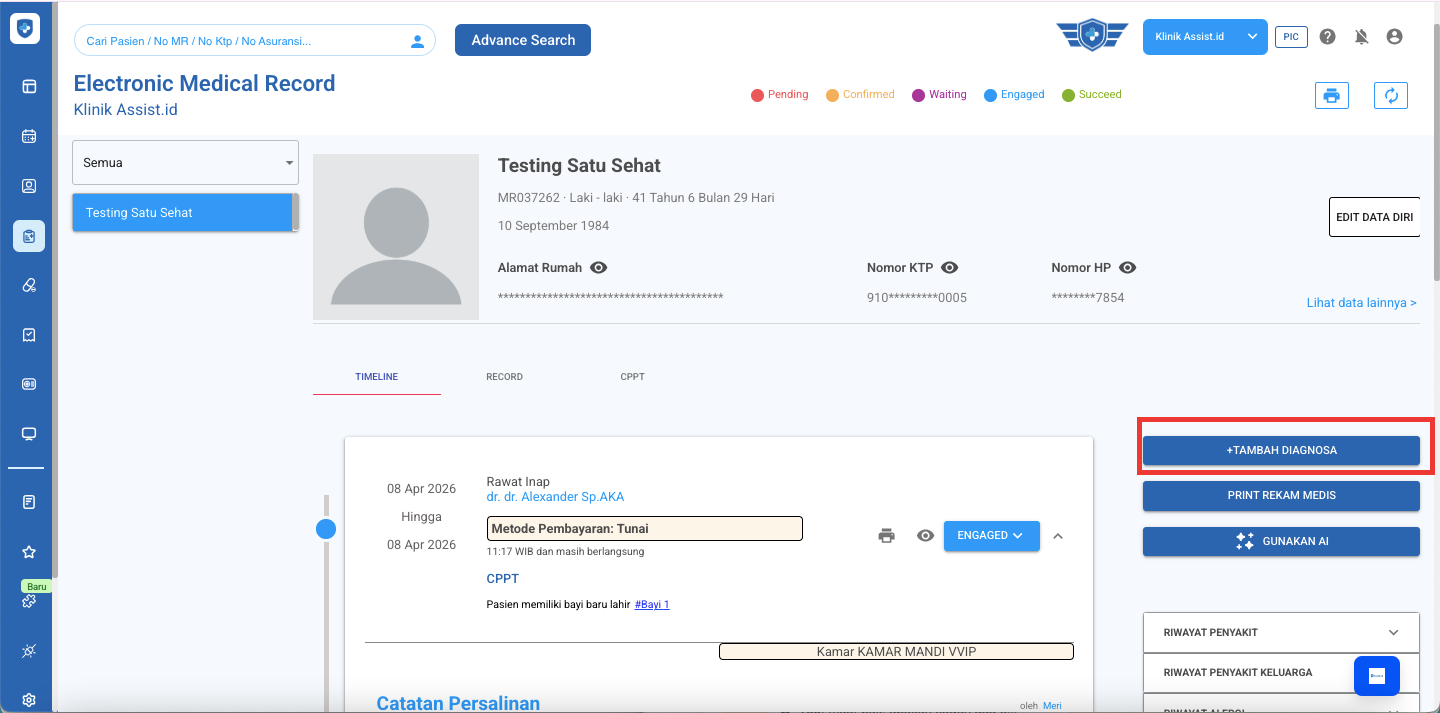Reveal the hidden Alamat Rumah value
1440x713 pixels.
(599, 268)
